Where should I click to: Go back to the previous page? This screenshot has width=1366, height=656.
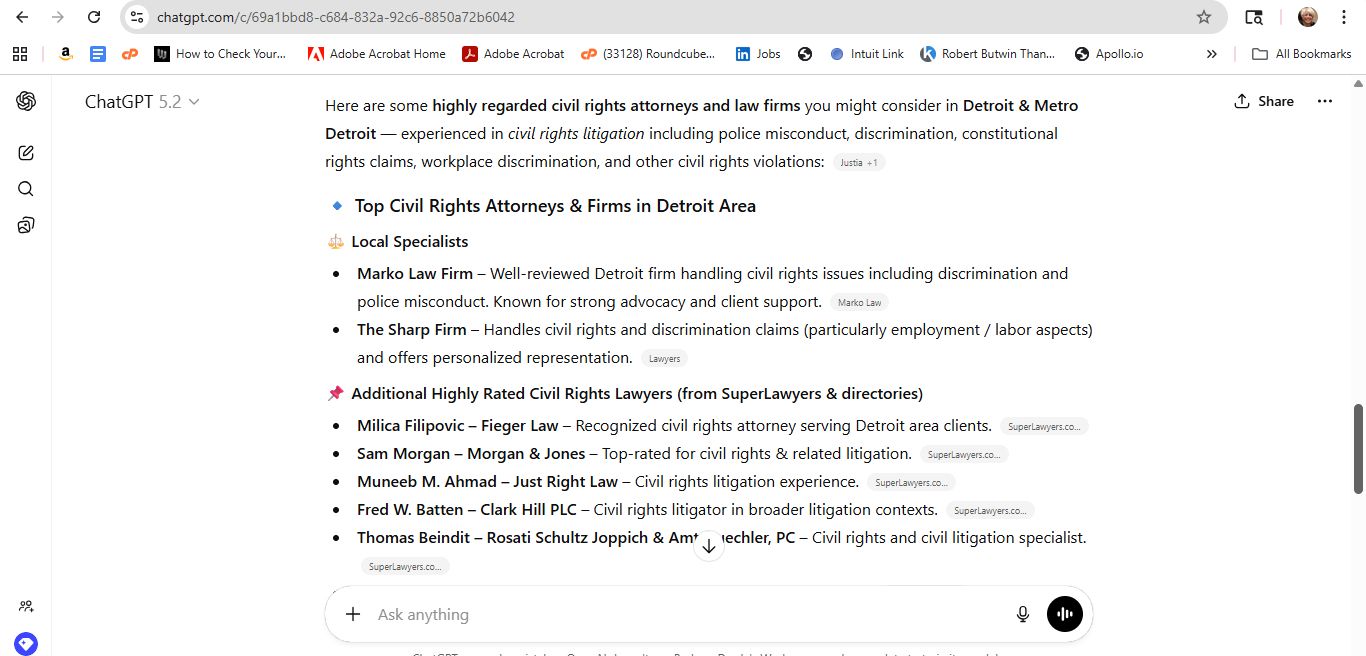pyautogui.click(x=22, y=17)
